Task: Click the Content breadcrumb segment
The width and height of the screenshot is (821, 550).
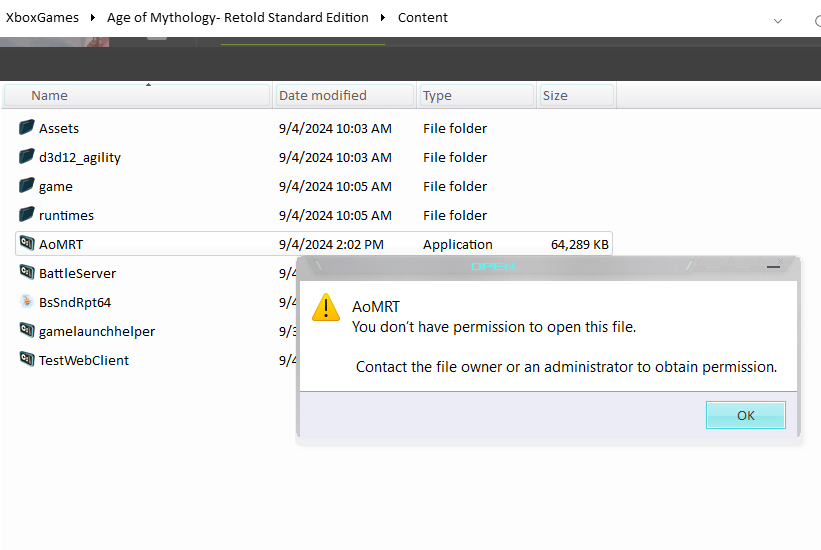Action: 423,18
